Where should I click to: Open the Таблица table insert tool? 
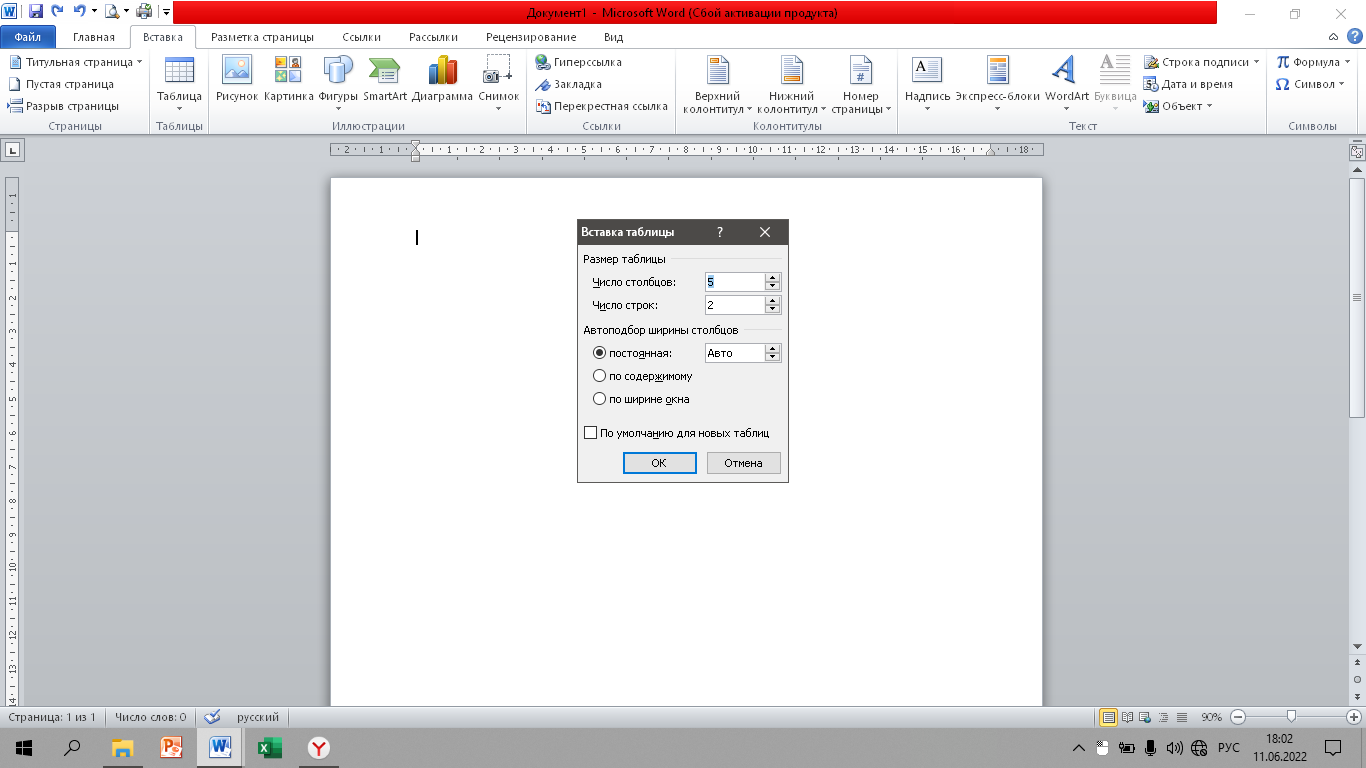[179, 84]
